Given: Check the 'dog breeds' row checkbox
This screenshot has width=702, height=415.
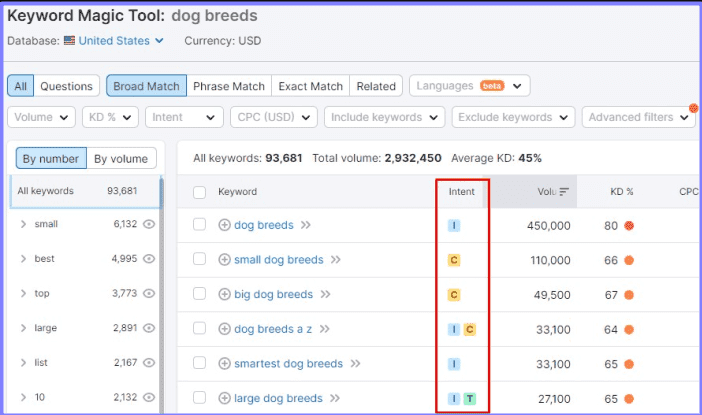Looking at the screenshot, I should pos(199,224).
